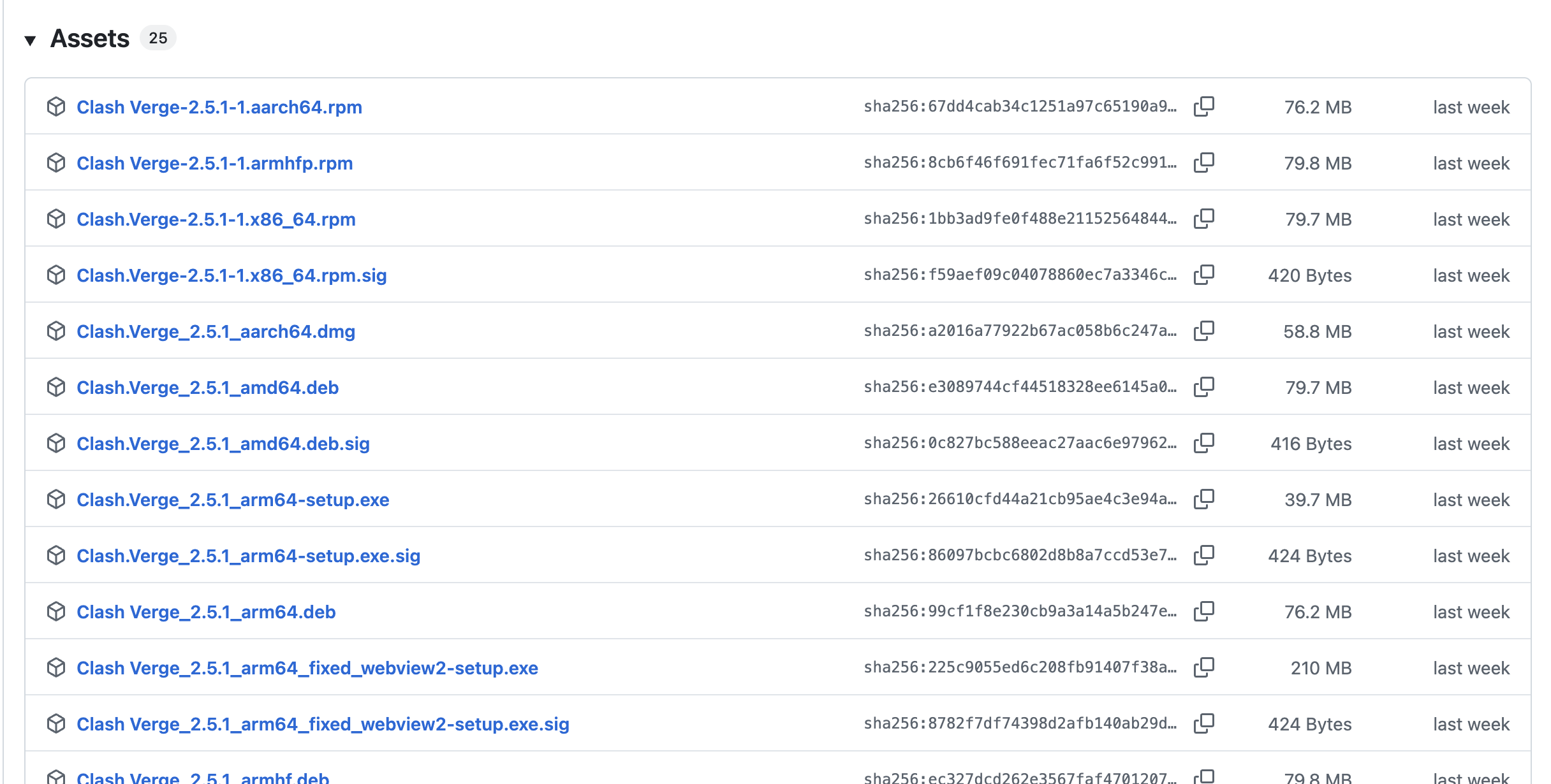Screen dimensions: 1551x784
Task: Copy sha256 for Clash.Verge_2.5.1_arm64-setup.exe.sig
Action: click(x=1204, y=555)
